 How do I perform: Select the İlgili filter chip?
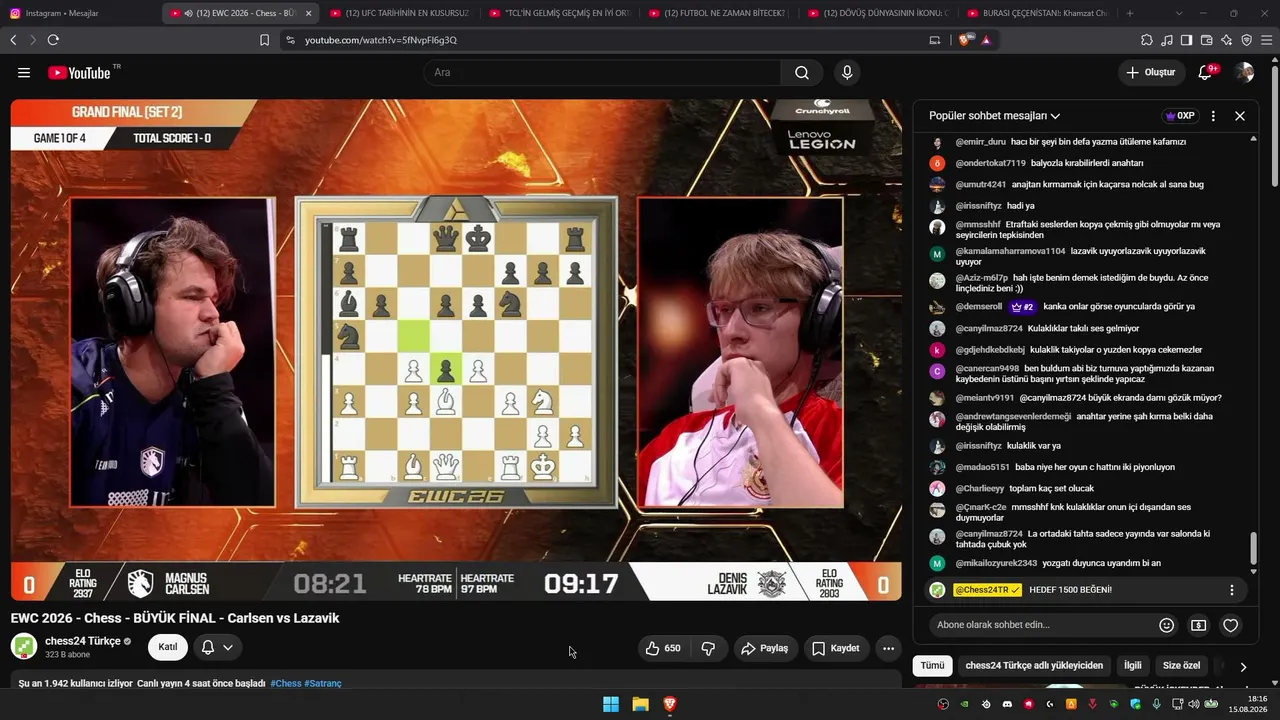pos(1133,666)
